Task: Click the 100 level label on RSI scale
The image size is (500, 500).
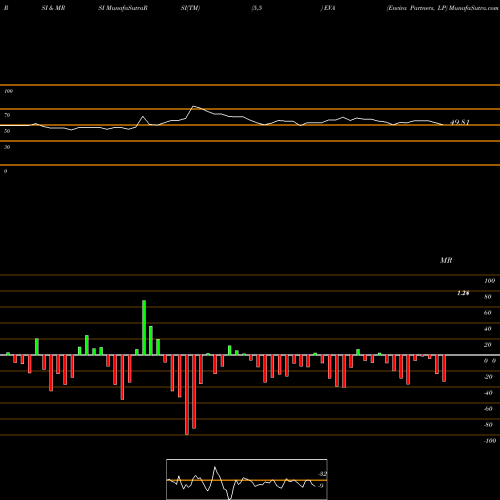Action: (8, 91)
